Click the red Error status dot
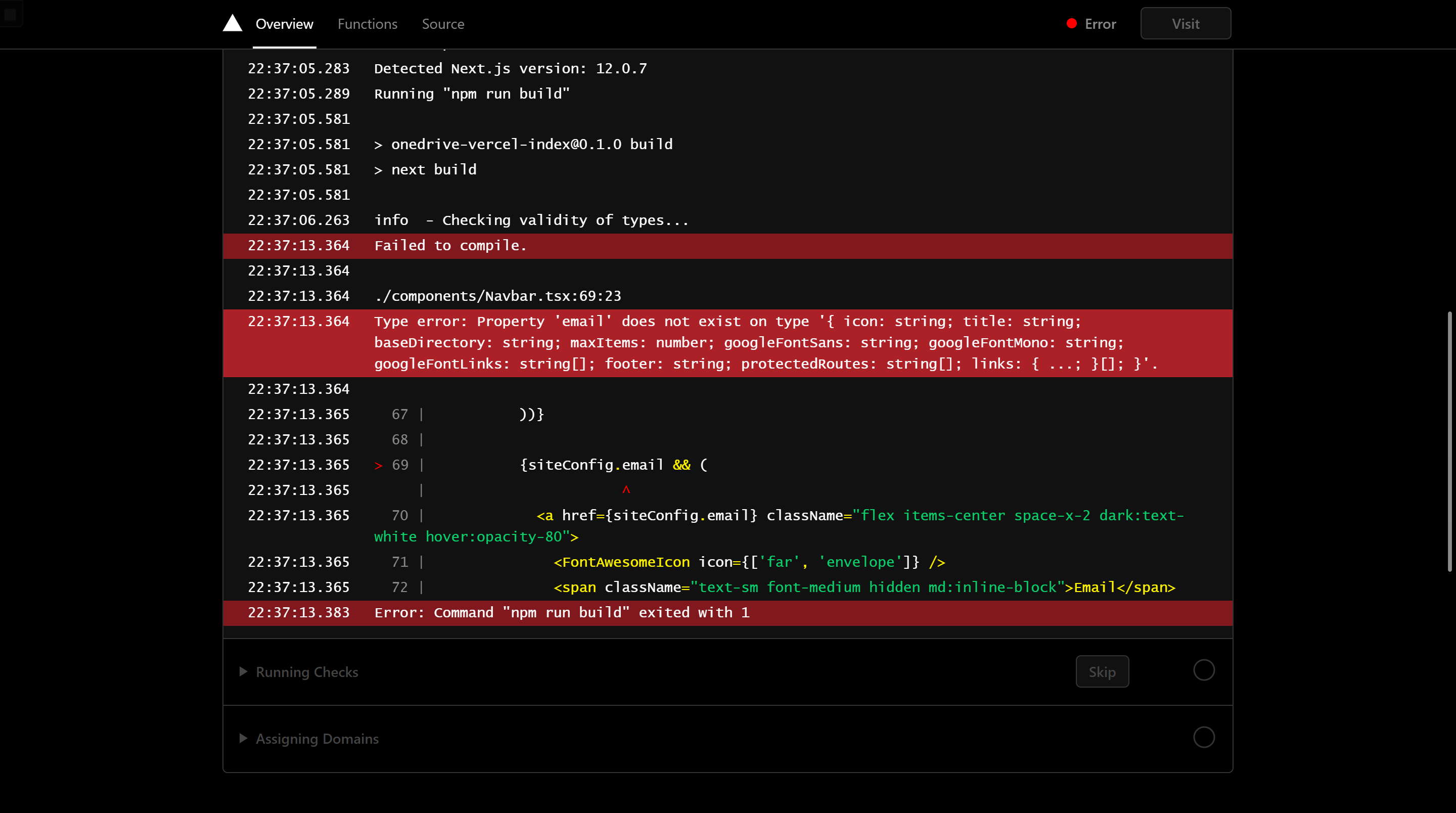Image resolution: width=1456 pixels, height=813 pixels. [x=1072, y=23]
